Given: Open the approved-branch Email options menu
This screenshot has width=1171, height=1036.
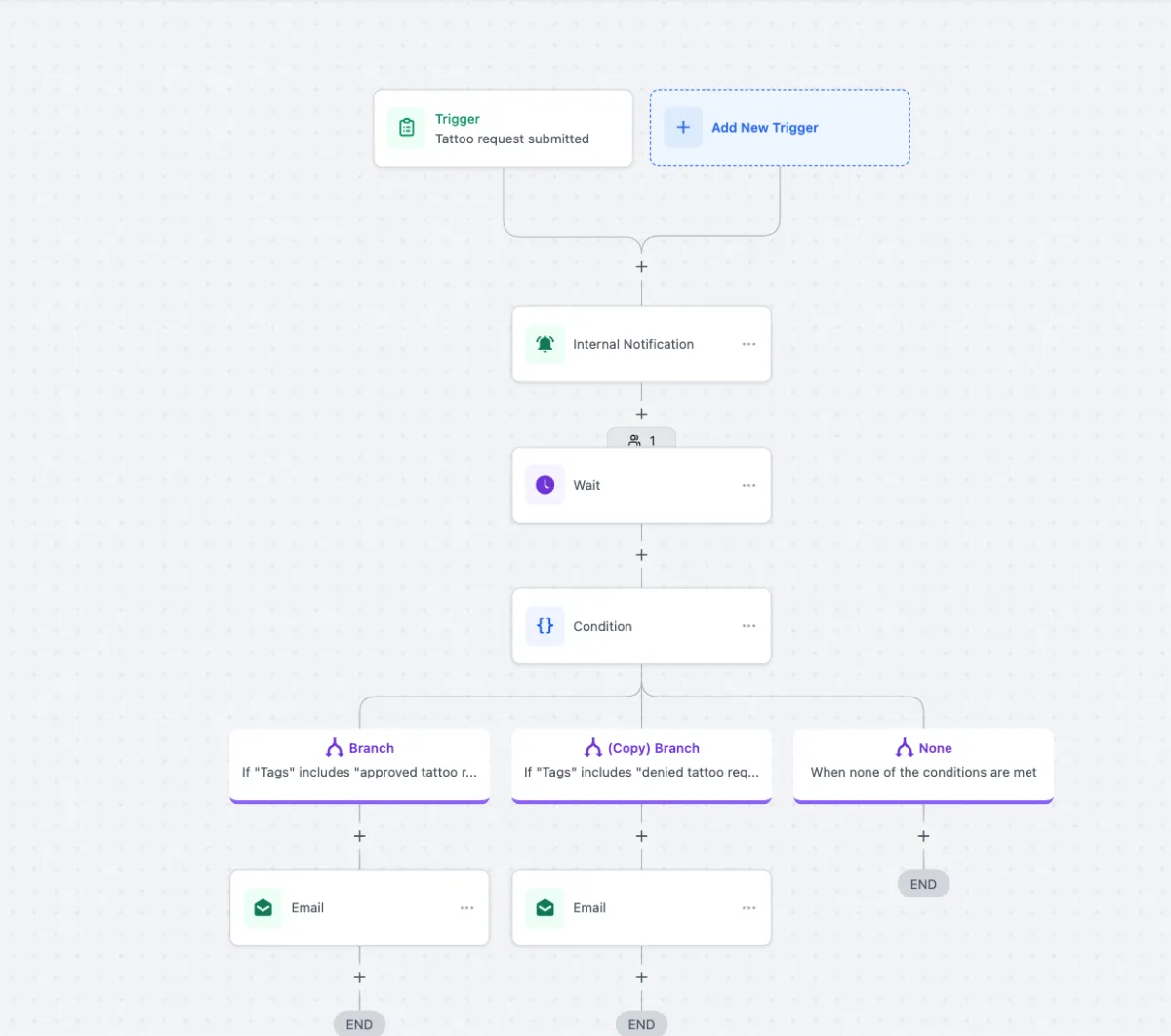Looking at the screenshot, I should (x=466, y=908).
